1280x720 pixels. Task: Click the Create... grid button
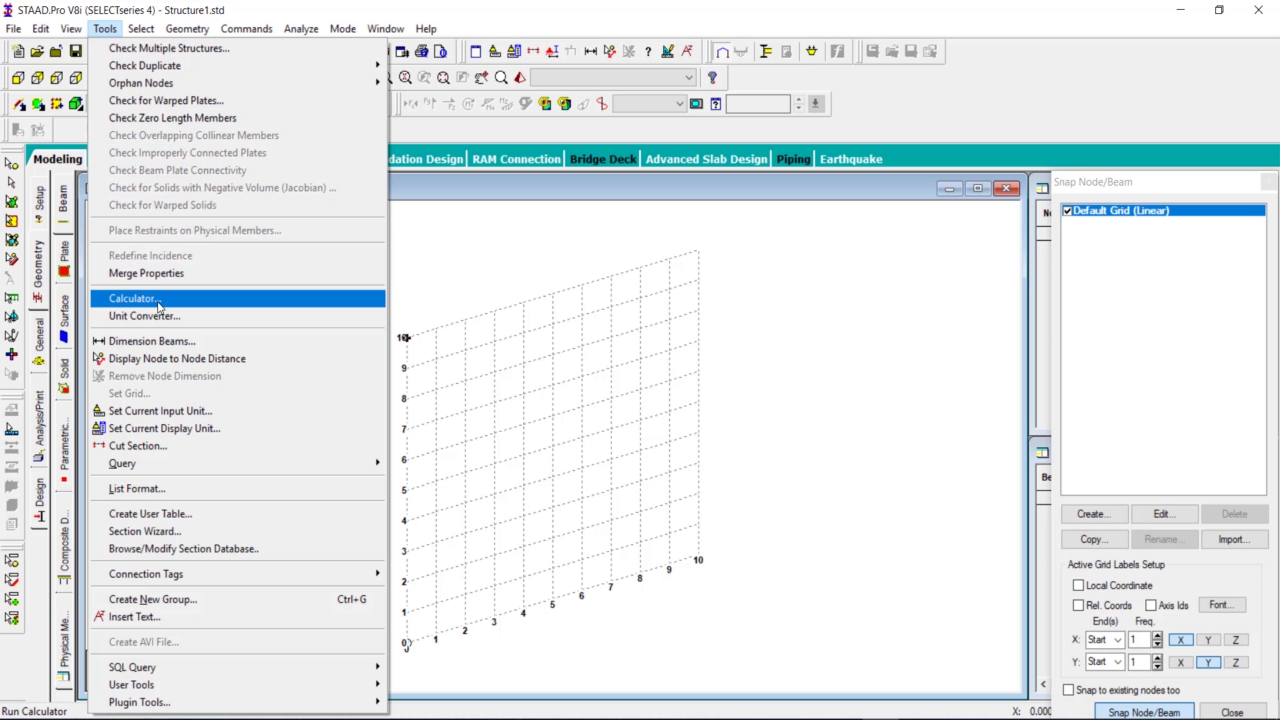1093,514
